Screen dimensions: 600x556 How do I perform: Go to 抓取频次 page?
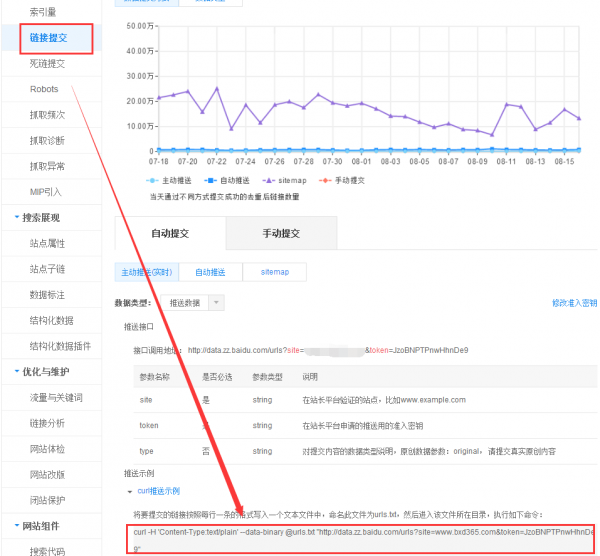47,115
